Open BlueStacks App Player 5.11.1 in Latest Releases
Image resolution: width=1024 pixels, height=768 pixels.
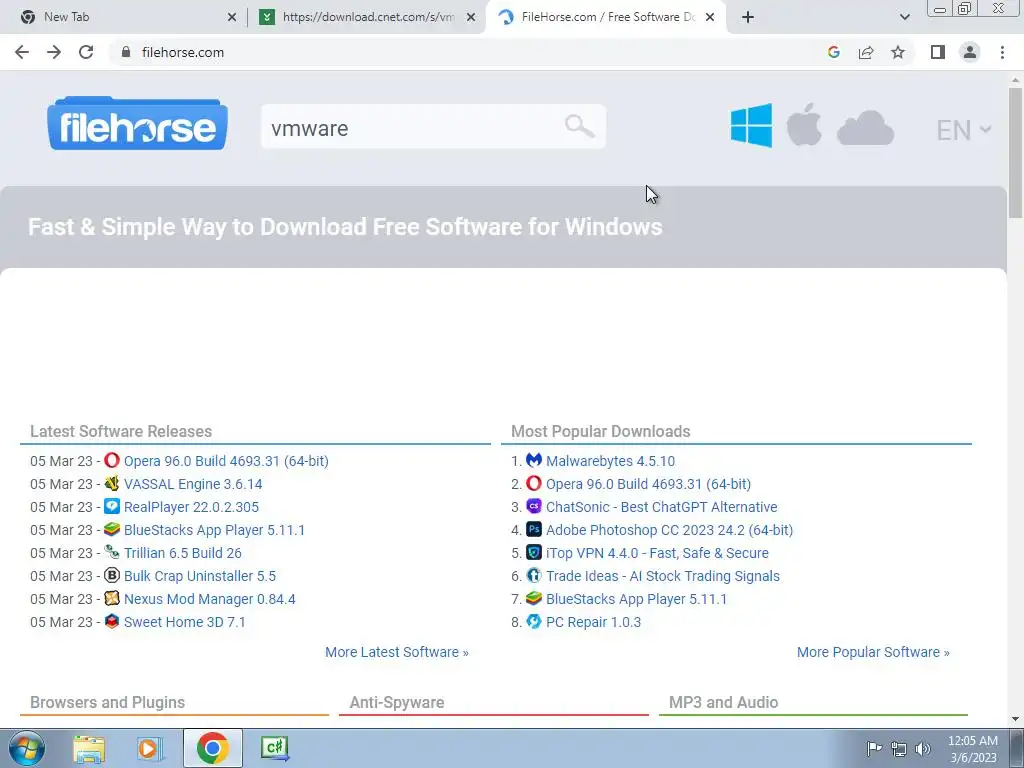214,530
